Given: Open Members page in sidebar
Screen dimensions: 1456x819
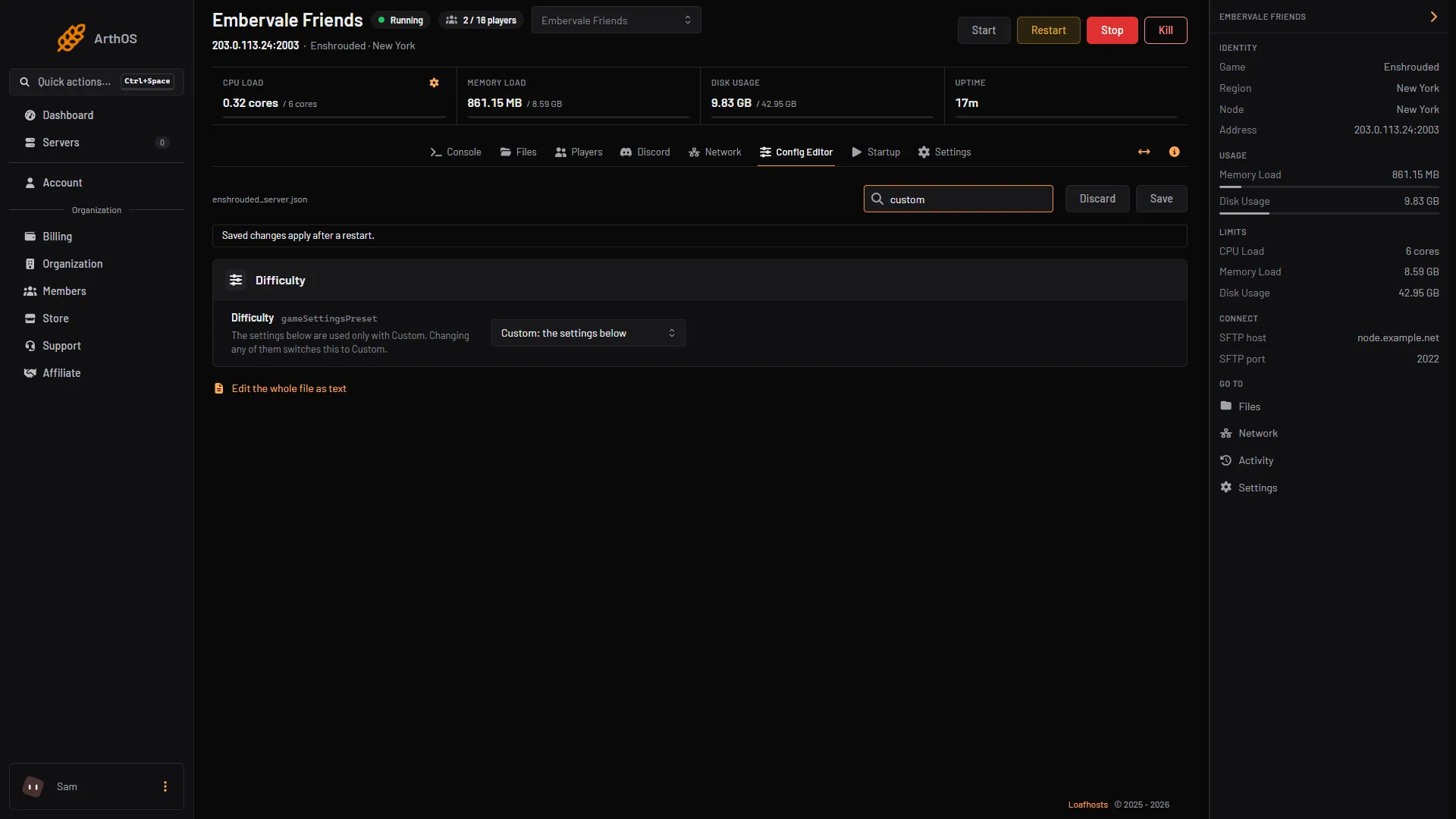Looking at the screenshot, I should point(96,291).
